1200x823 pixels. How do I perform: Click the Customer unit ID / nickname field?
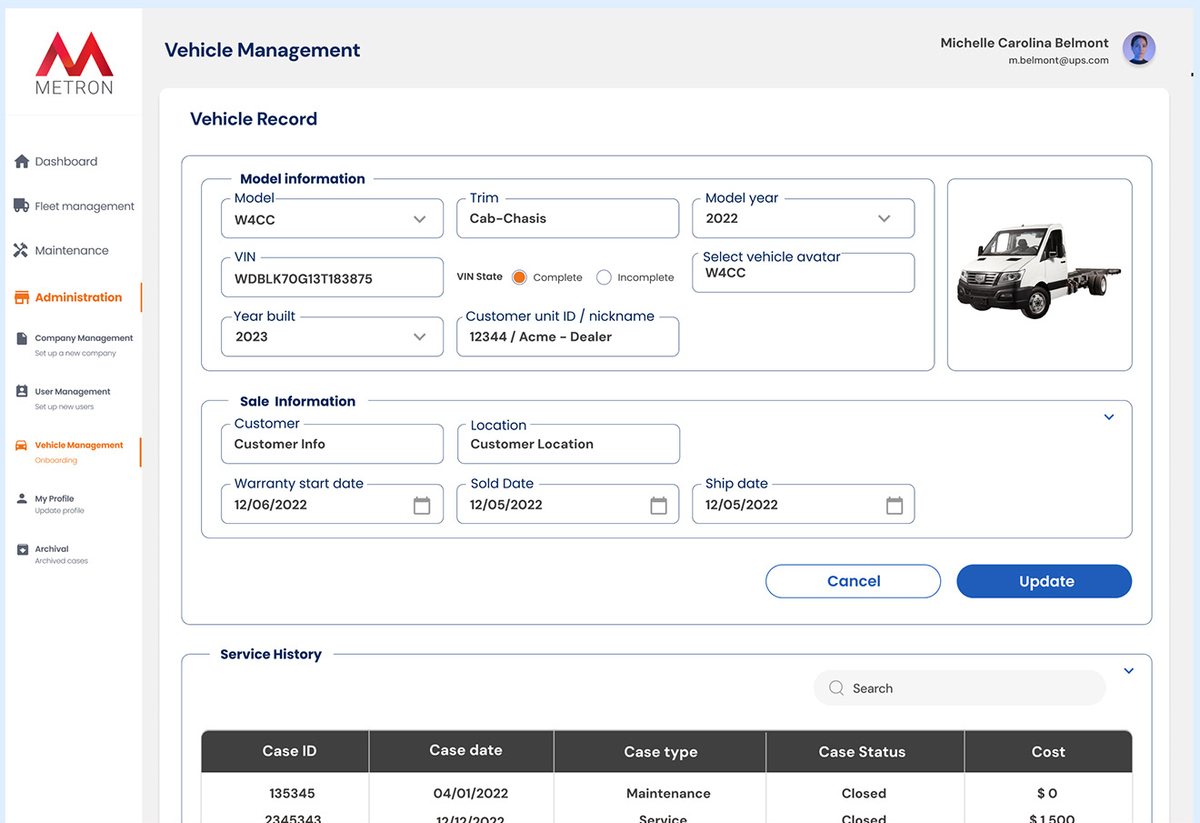568,337
